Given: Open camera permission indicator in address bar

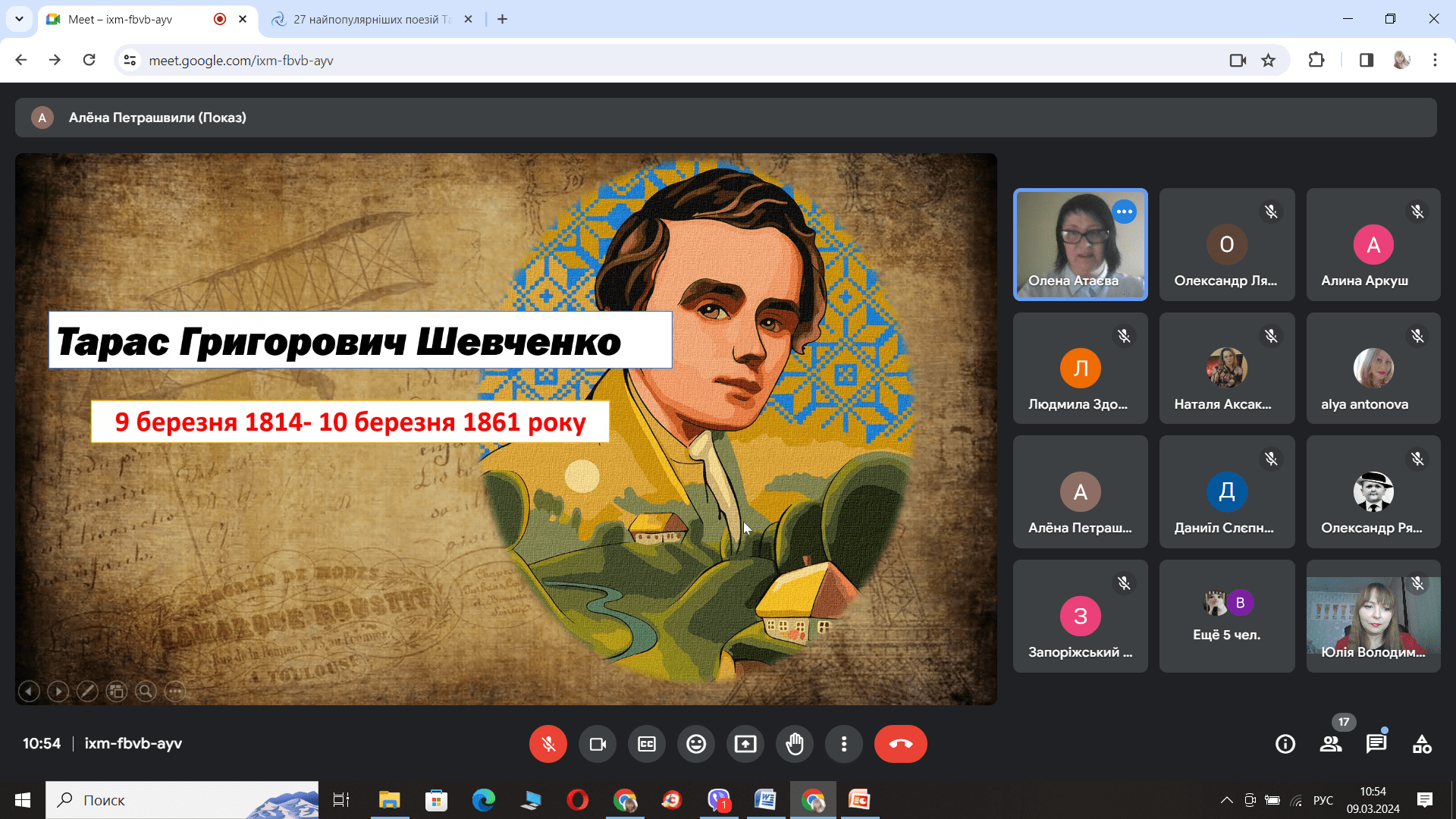Looking at the screenshot, I should pos(1238,60).
